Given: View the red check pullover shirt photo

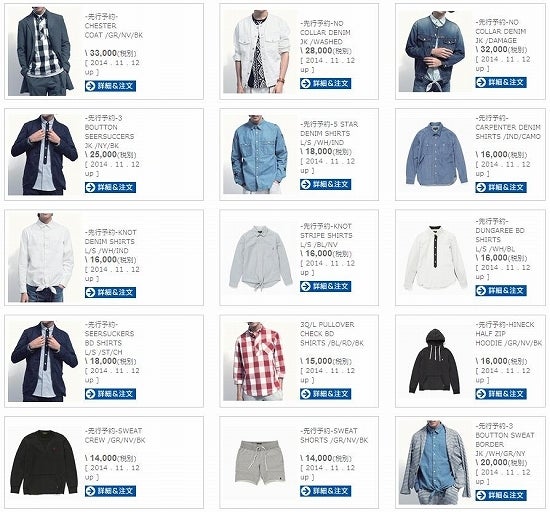Looking at the screenshot, I should [x=260, y=361].
